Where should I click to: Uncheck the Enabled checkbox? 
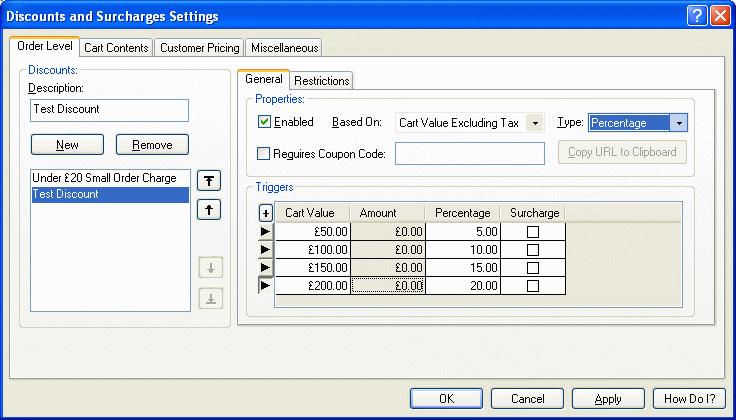click(265, 122)
